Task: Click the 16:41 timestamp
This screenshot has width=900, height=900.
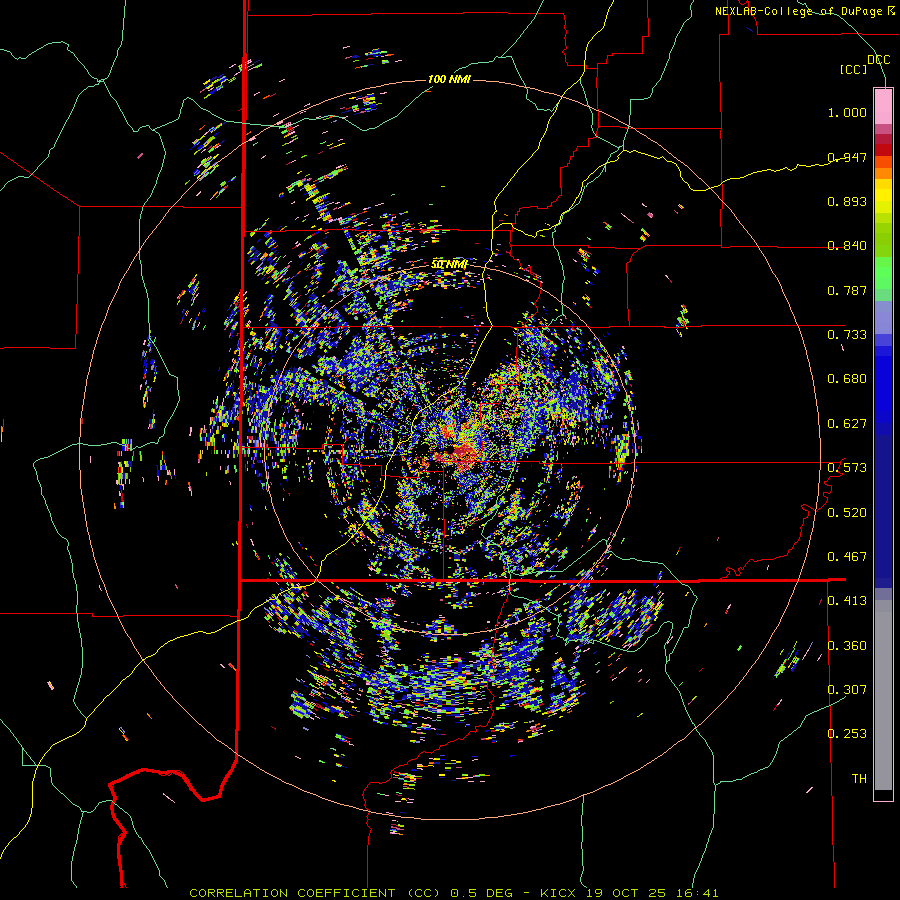Action: (696, 893)
